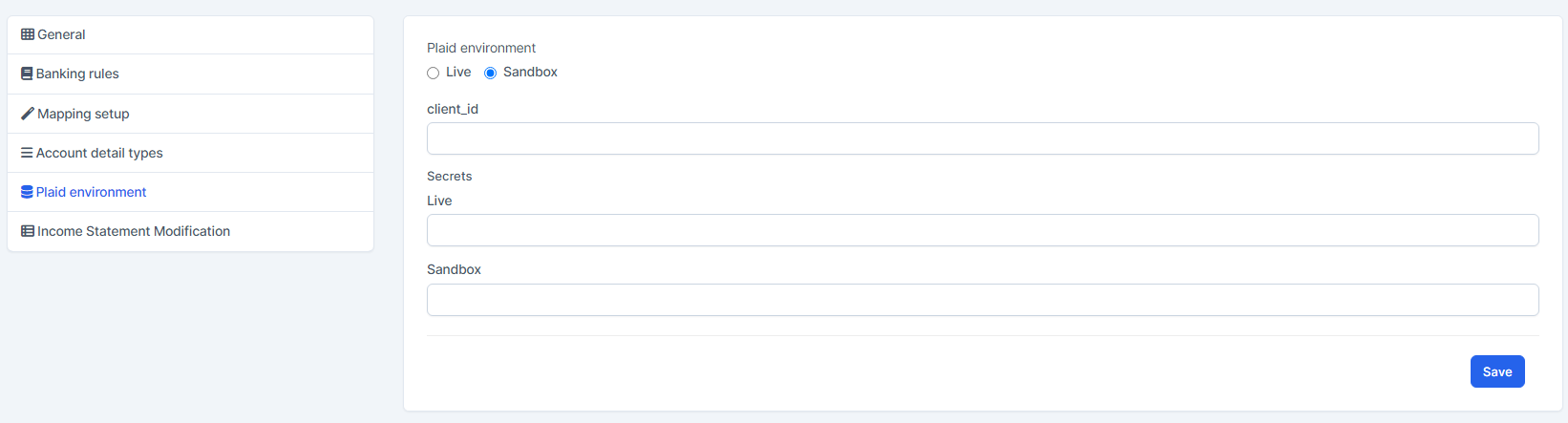Click the pencil icon beside Mapping setup
This screenshot has height=423, width=1568.
point(28,114)
